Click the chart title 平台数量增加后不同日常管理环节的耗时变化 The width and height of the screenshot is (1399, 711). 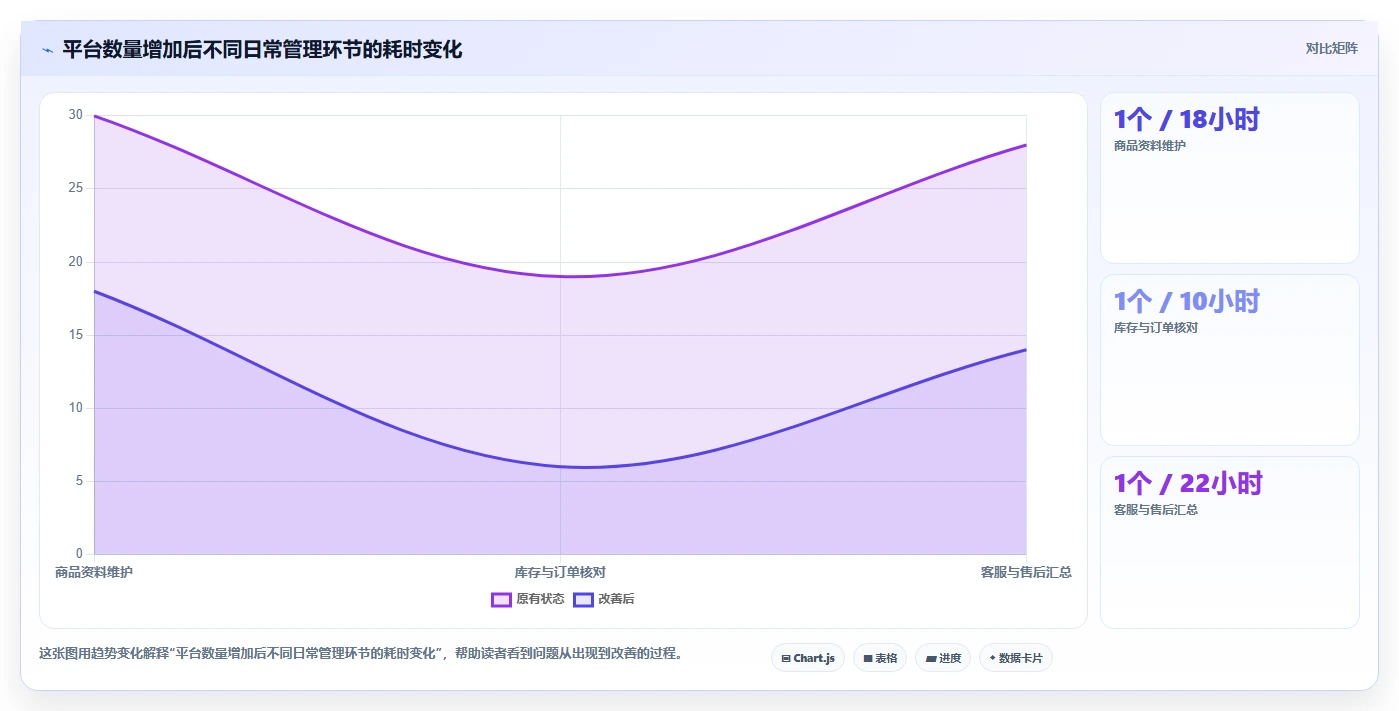click(x=262, y=49)
